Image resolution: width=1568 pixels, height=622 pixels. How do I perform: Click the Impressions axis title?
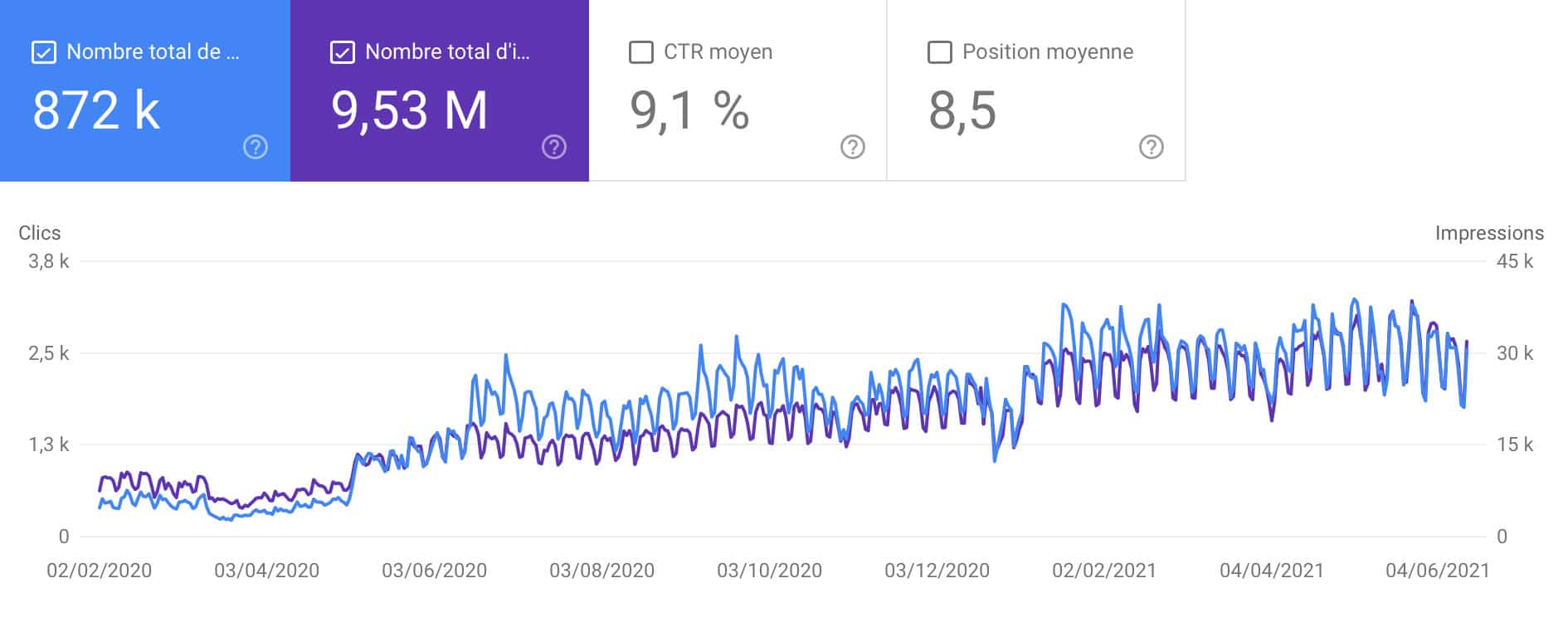[1490, 233]
